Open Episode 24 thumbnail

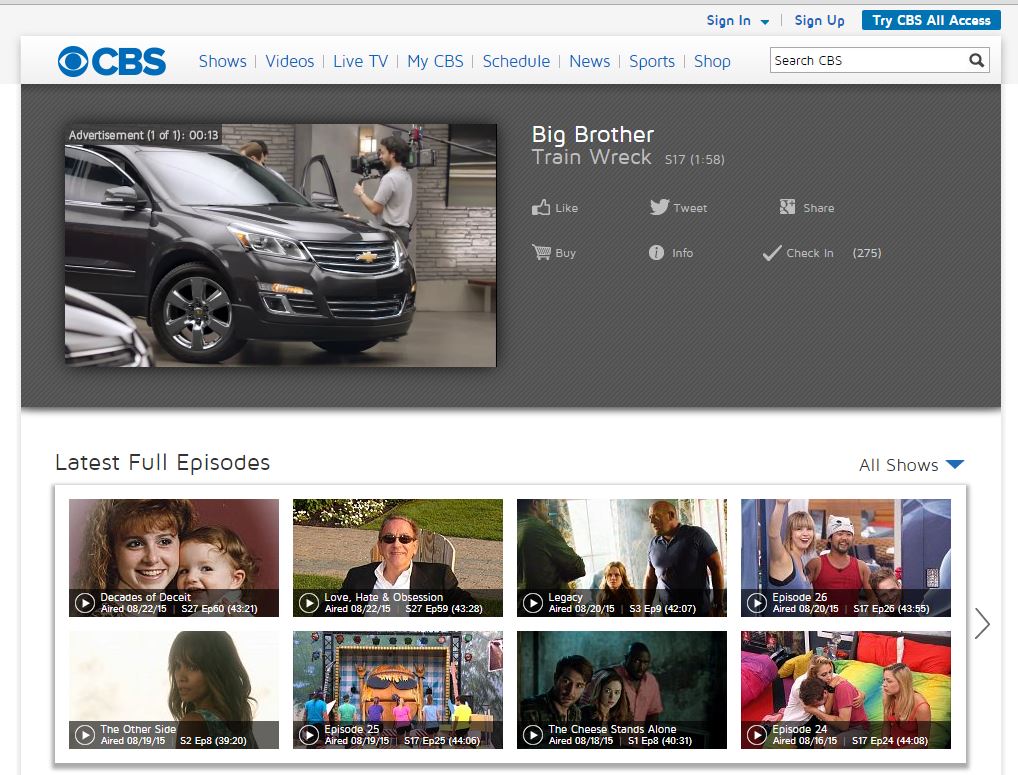pos(846,690)
